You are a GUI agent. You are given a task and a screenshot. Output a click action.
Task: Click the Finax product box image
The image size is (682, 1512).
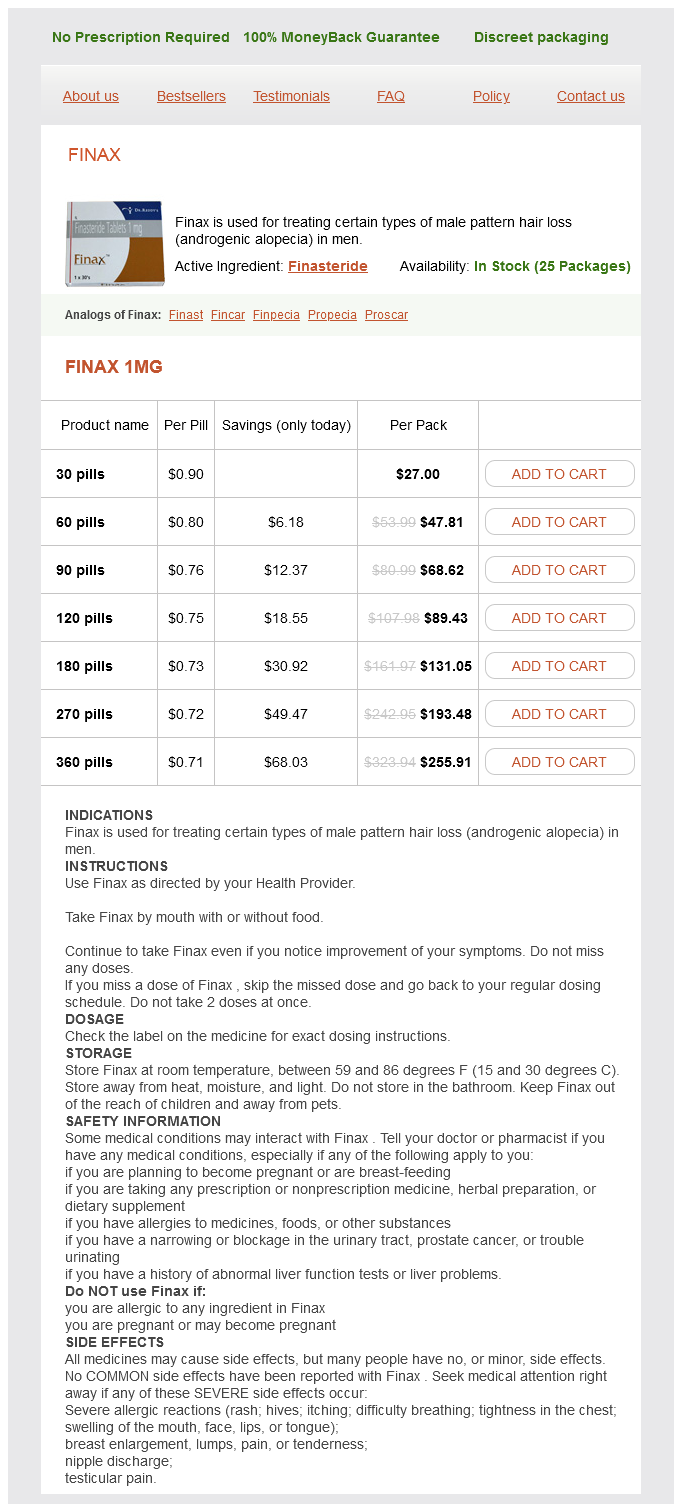tap(115, 243)
